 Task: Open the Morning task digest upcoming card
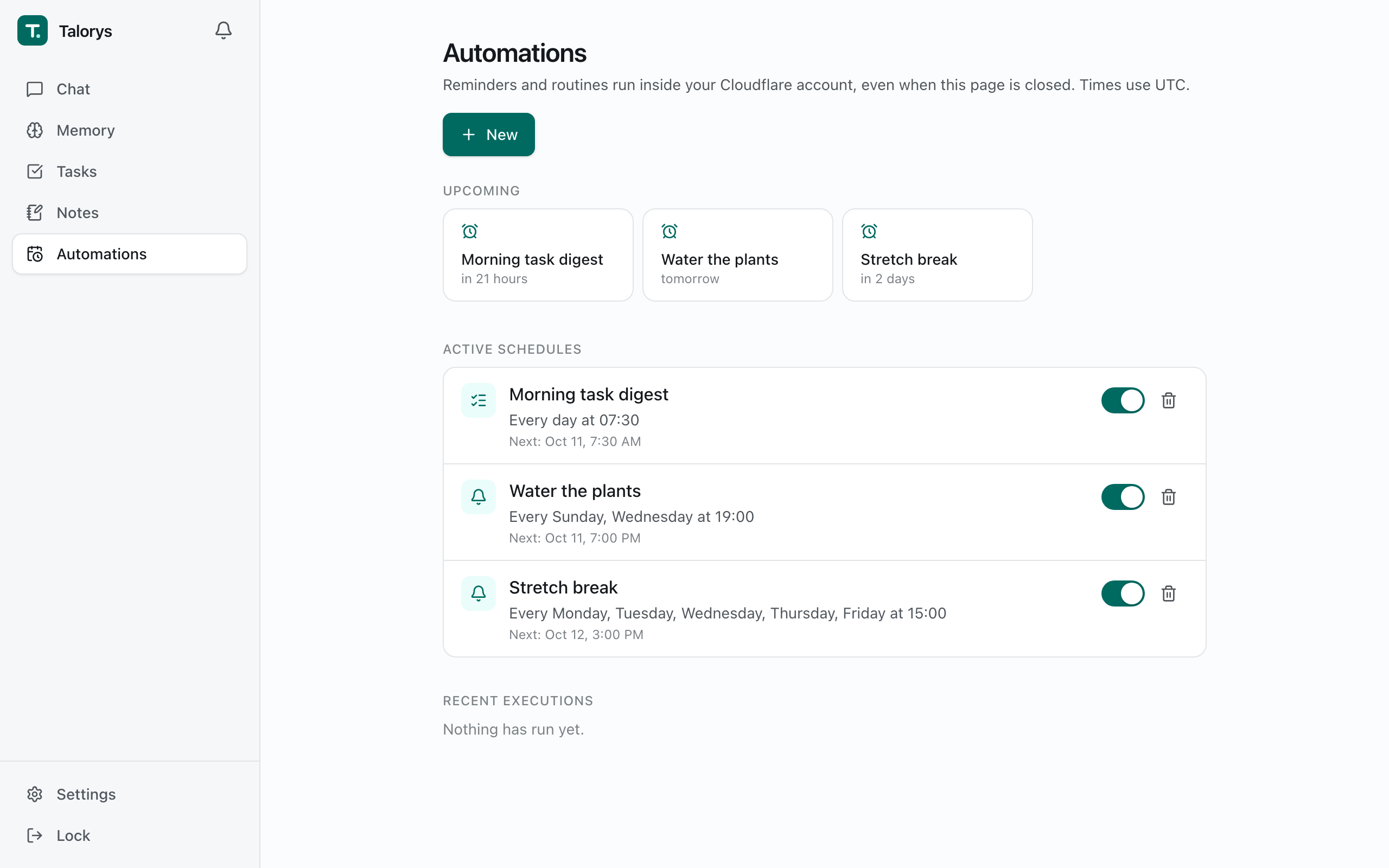point(538,255)
